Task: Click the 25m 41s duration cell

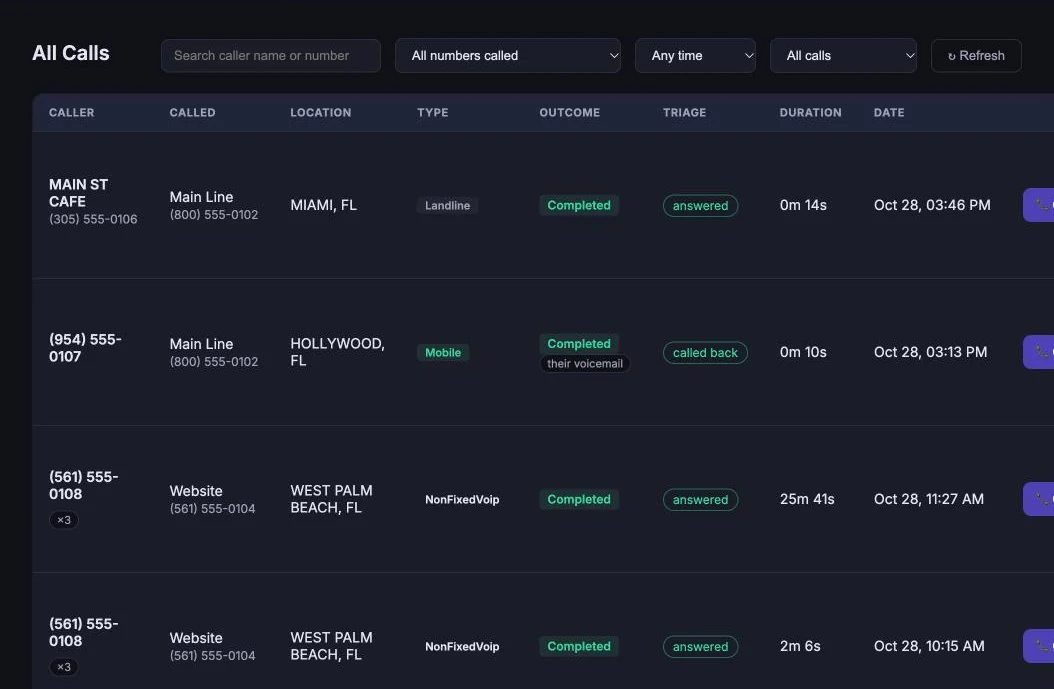Action: tap(807, 499)
